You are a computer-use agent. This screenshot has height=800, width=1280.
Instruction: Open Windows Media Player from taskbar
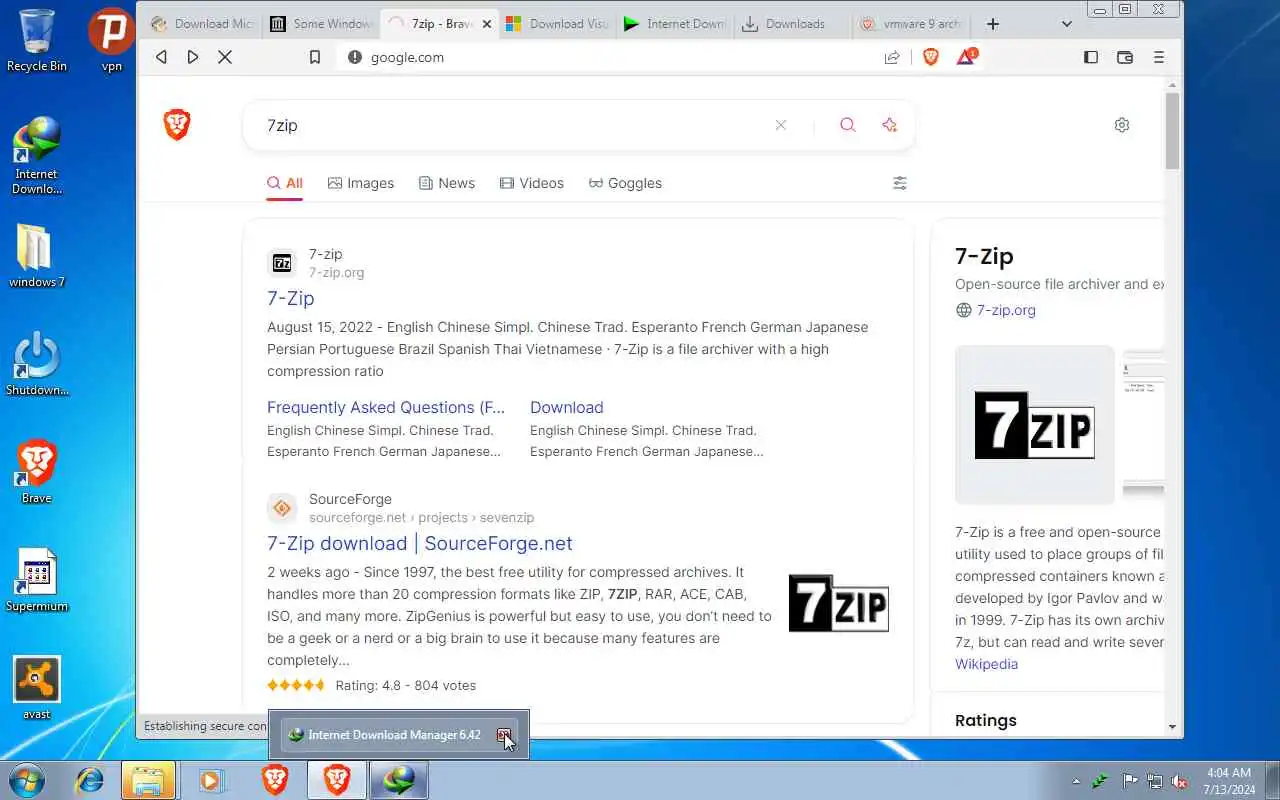pyautogui.click(x=210, y=780)
